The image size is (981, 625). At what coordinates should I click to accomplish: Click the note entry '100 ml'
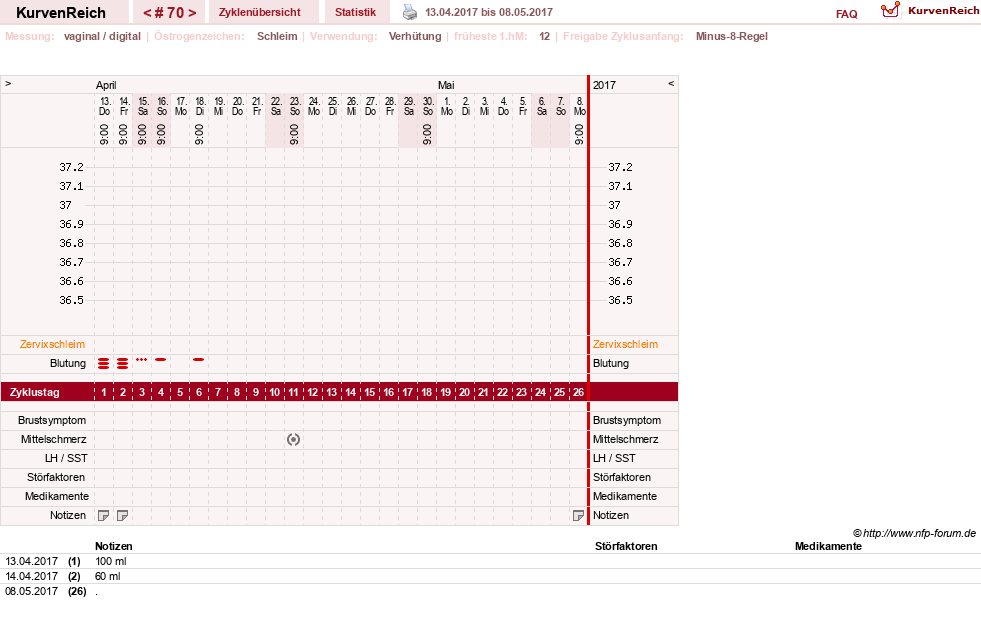[111, 561]
